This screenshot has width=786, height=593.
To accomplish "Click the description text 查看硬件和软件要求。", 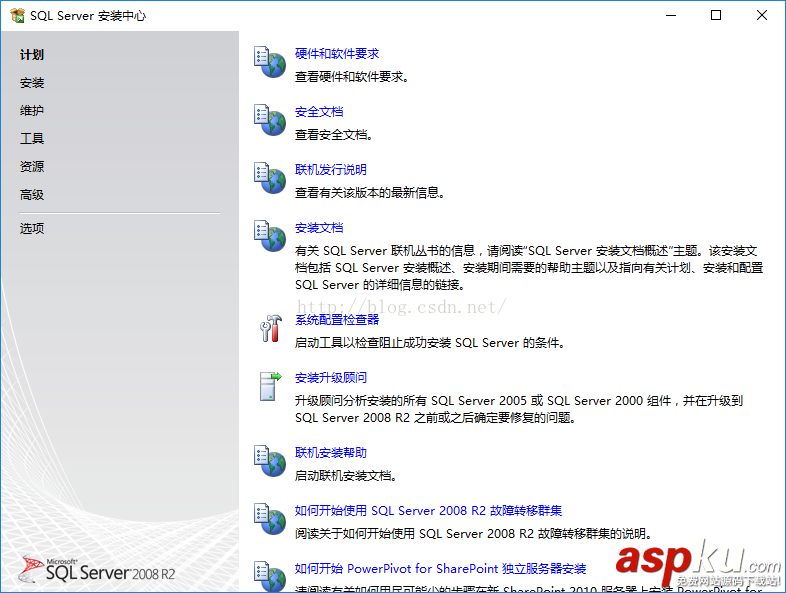I will point(352,77).
